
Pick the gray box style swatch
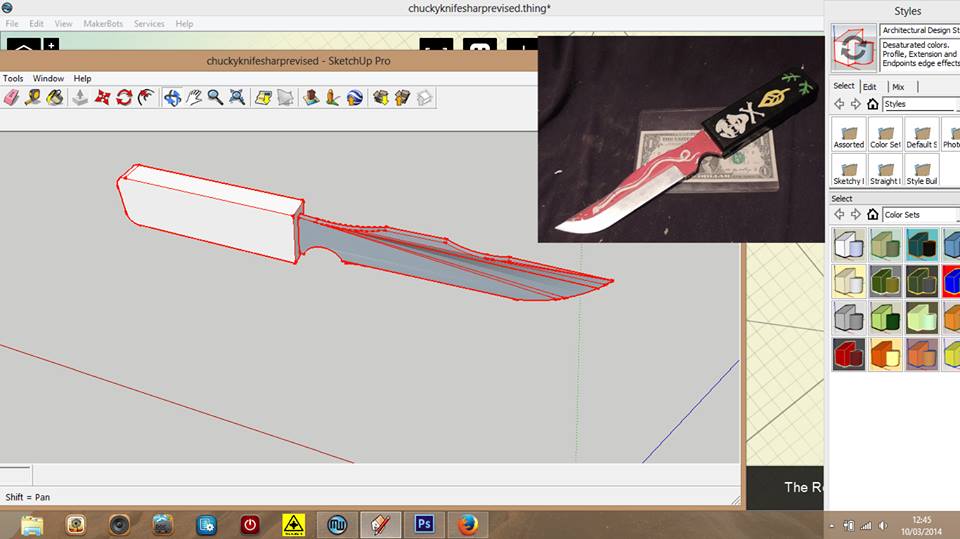[849, 318]
